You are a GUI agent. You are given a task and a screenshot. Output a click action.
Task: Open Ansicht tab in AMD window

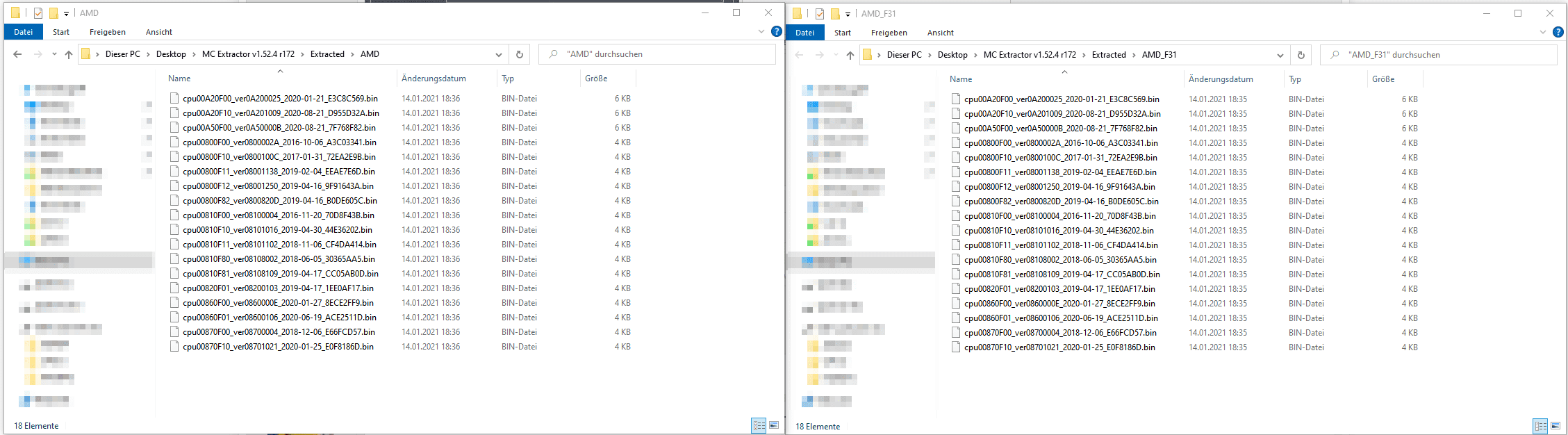coord(159,32)
